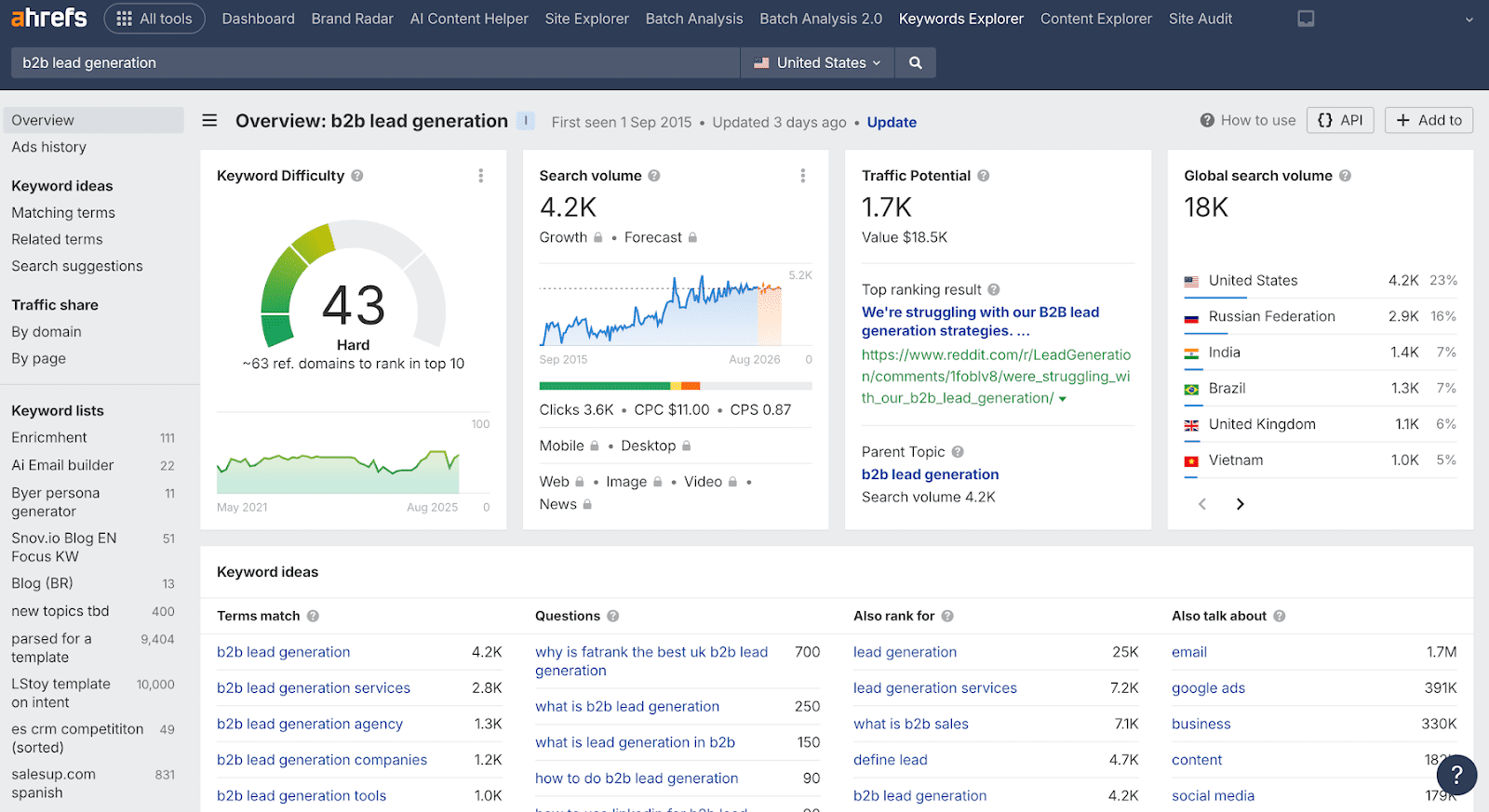This screenshot has width=1489, height=812.
Task: Click the search magnifier icon
Action: pos(916,63)
